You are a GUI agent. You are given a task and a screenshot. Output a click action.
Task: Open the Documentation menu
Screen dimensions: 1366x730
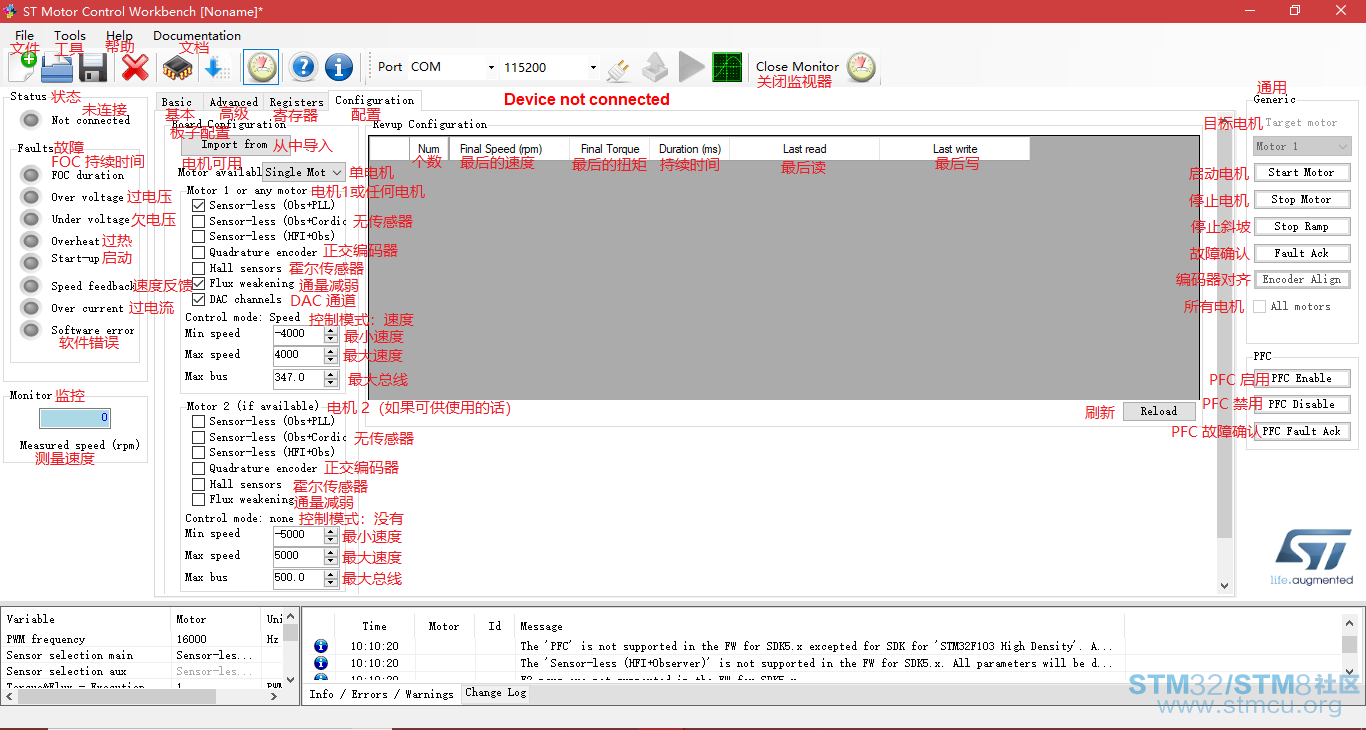pyautogui.click(x=197, y=36)
